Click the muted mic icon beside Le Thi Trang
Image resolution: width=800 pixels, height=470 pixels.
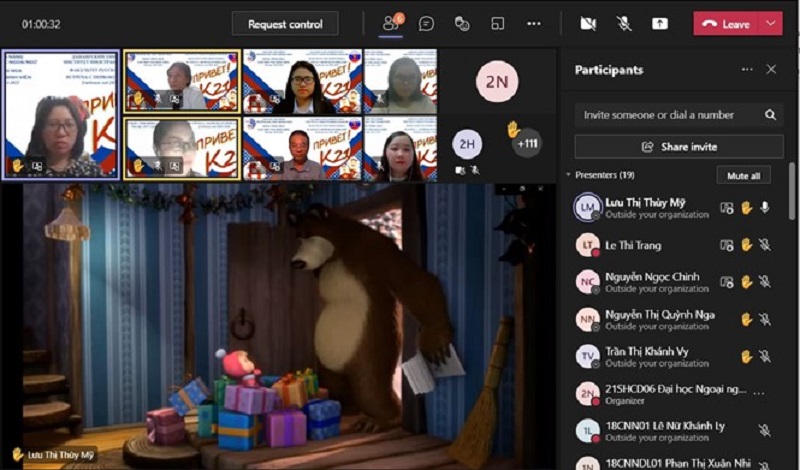tap(764, 245)
